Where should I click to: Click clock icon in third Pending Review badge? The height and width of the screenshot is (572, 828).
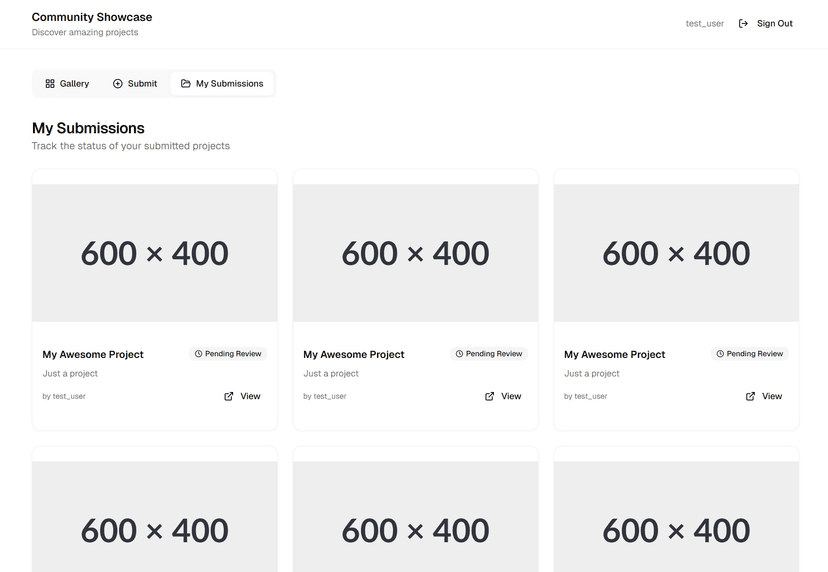pyautogui.click(x=721, y=354)
